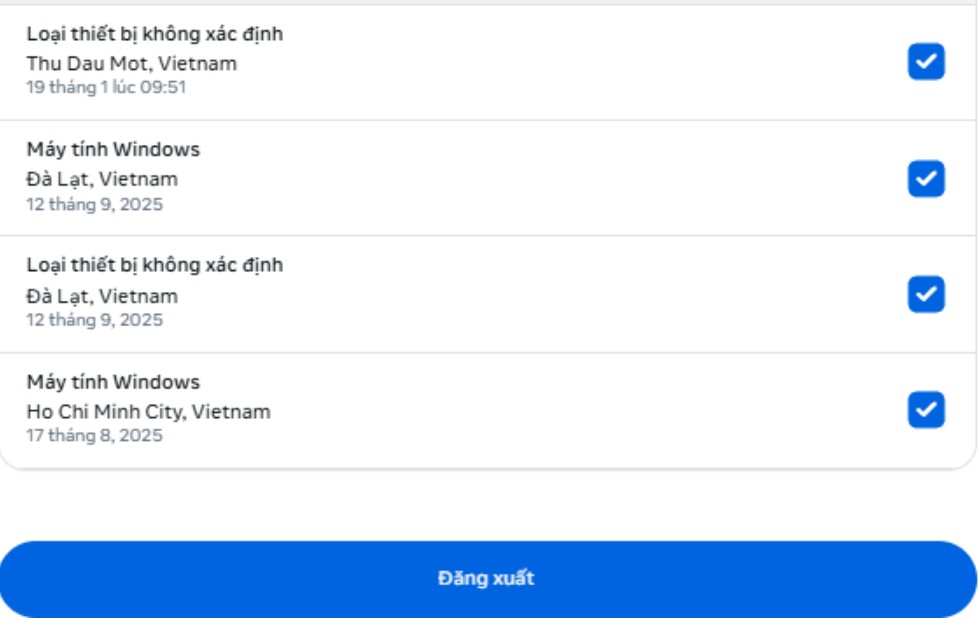Deselect the Ho Chi Minh City session checkbox
The image size is (978, 619).
tap(926, 410)
